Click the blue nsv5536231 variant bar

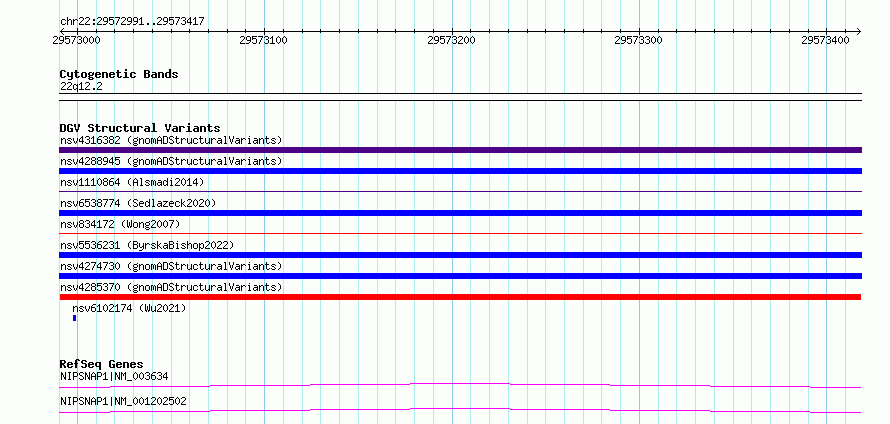(460, 255)
